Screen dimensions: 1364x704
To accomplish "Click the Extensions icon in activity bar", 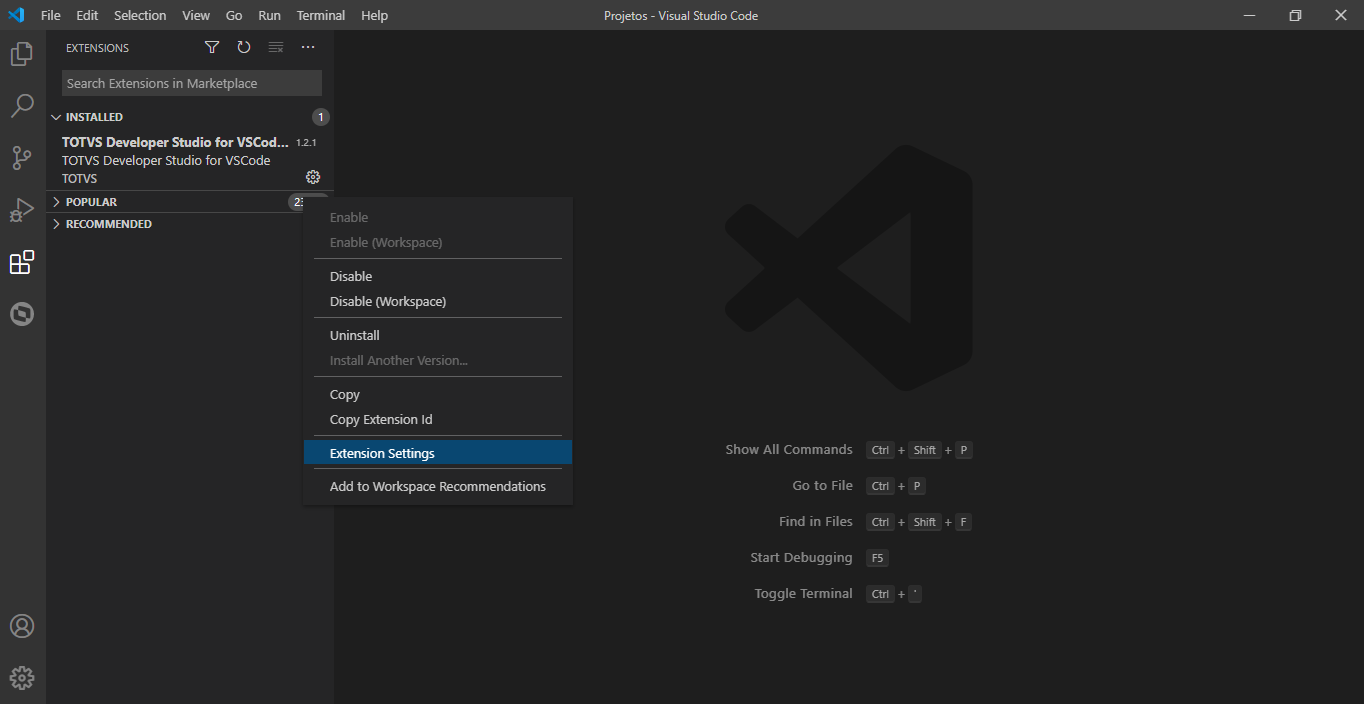I will pyautogui.click(x=22, y=262).
